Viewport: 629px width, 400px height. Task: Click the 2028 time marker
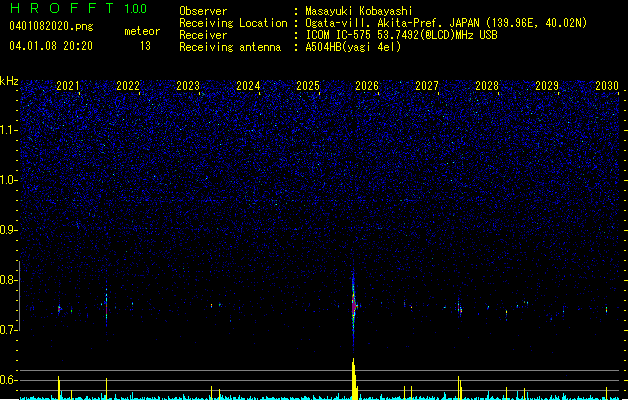point(487,86)
